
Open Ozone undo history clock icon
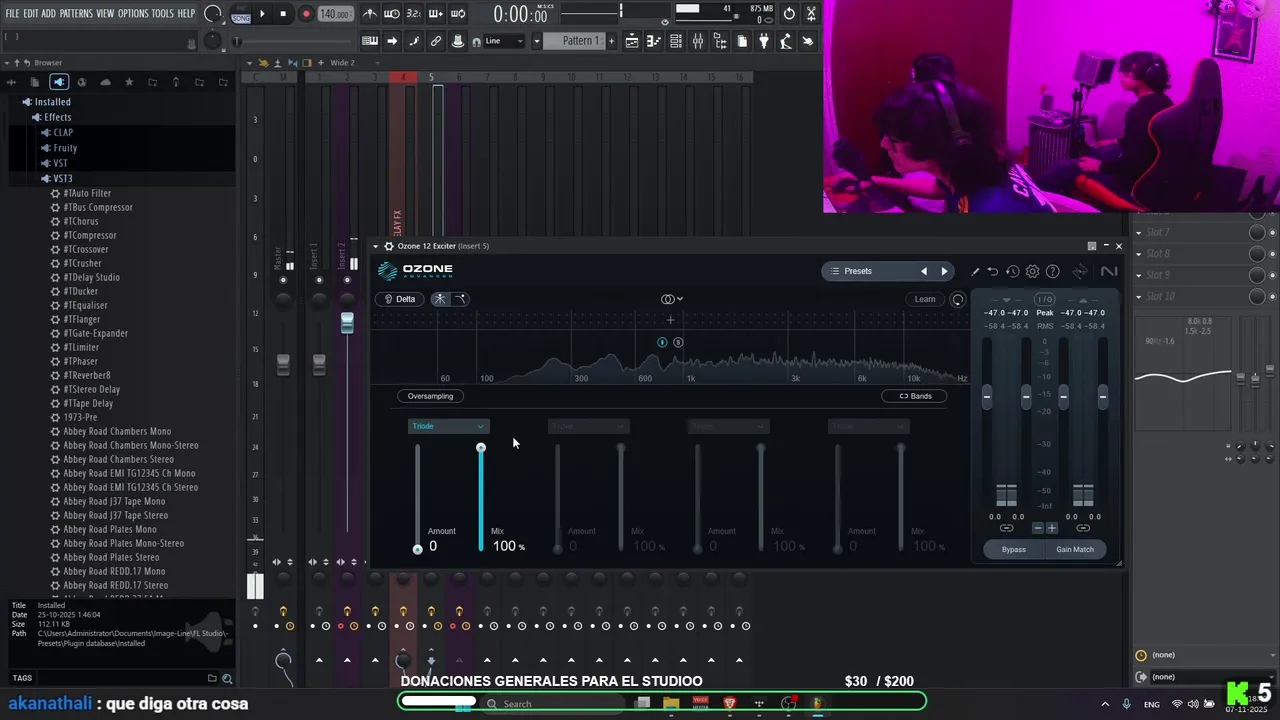1012,271
